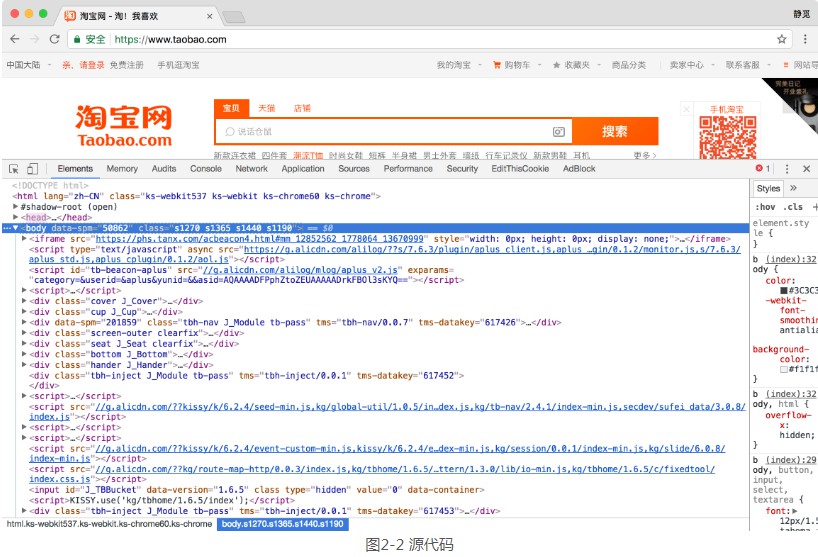Select html breadcrumb in DevTools footer
Screen dimensions: 818x557
[110, 524]
